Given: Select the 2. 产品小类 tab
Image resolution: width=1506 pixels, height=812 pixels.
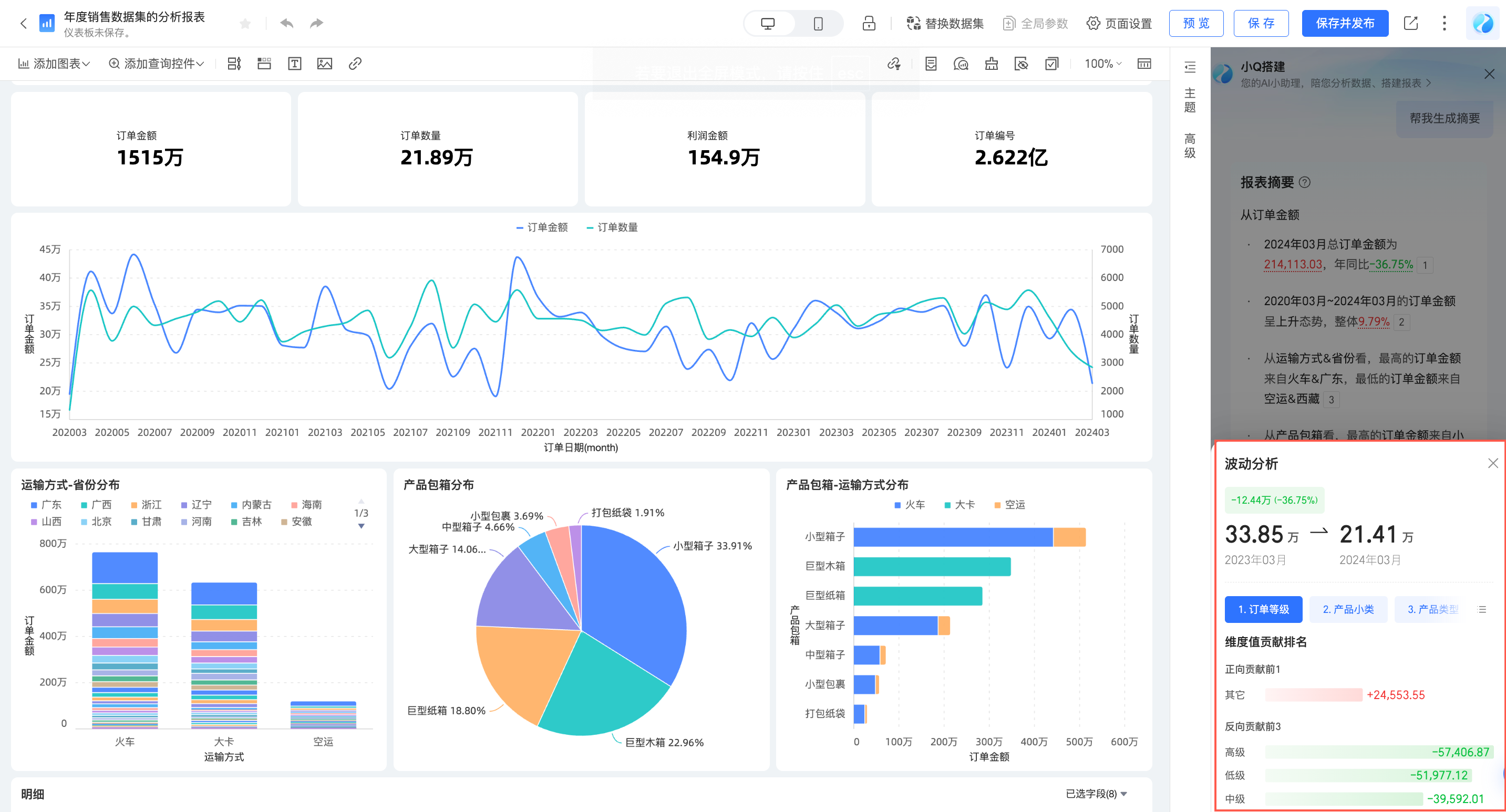Looking at the screenshot, I should point(1347,609).
